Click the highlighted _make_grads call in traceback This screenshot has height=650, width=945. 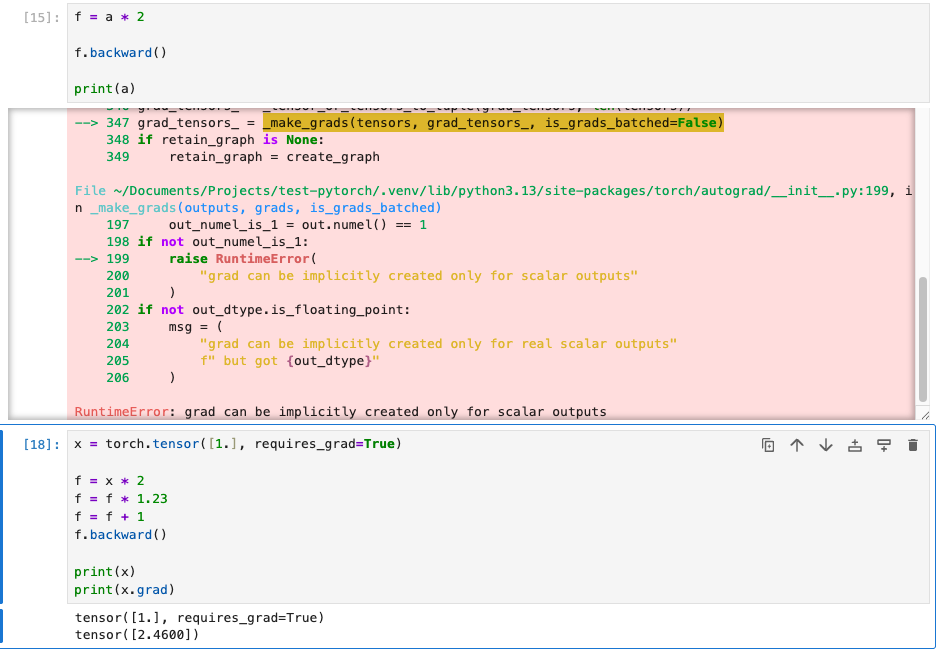[x=492, y=123]
